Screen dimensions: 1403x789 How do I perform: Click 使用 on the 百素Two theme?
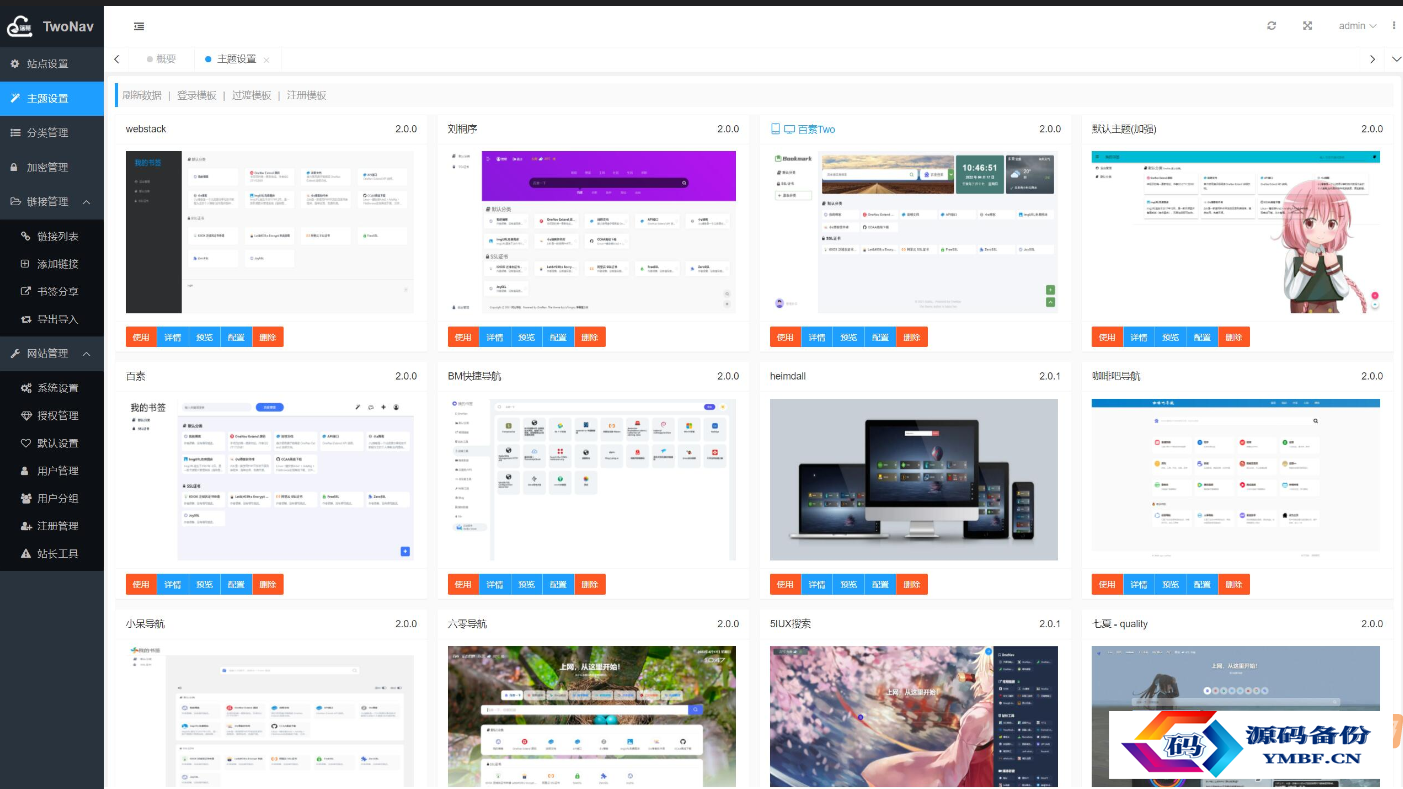pyautogui.click(x=785, y=337)
